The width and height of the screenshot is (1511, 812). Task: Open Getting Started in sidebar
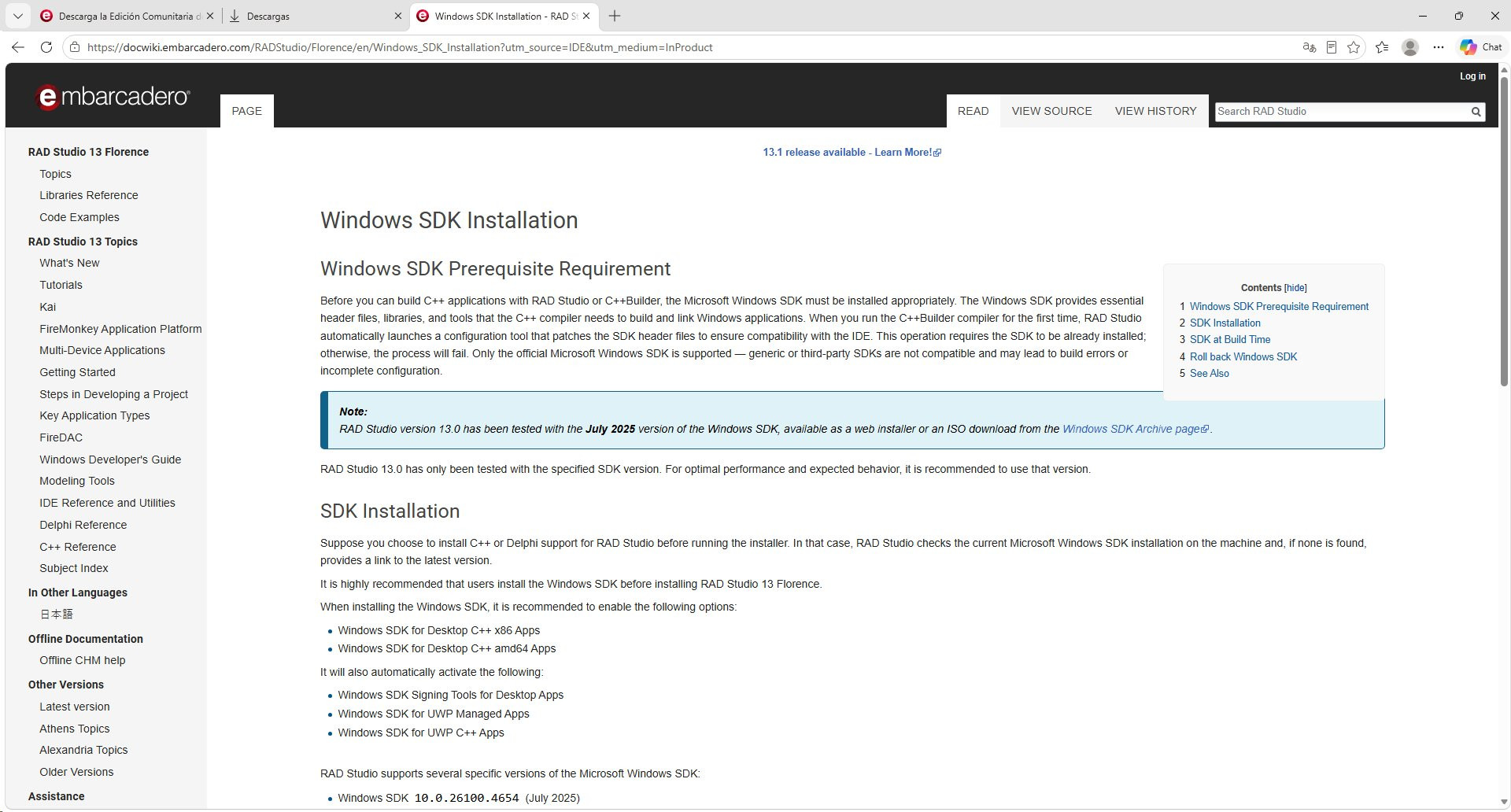tap(77, 372)
